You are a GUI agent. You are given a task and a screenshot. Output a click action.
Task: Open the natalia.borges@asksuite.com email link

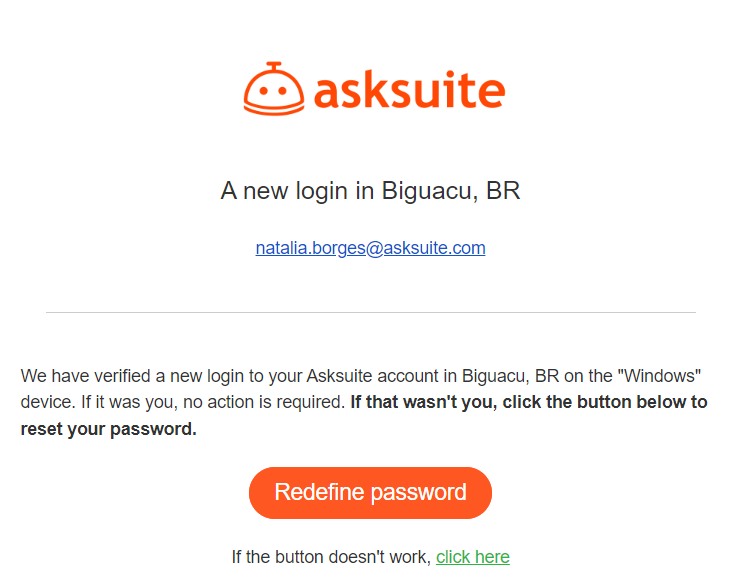click(370, 248)
